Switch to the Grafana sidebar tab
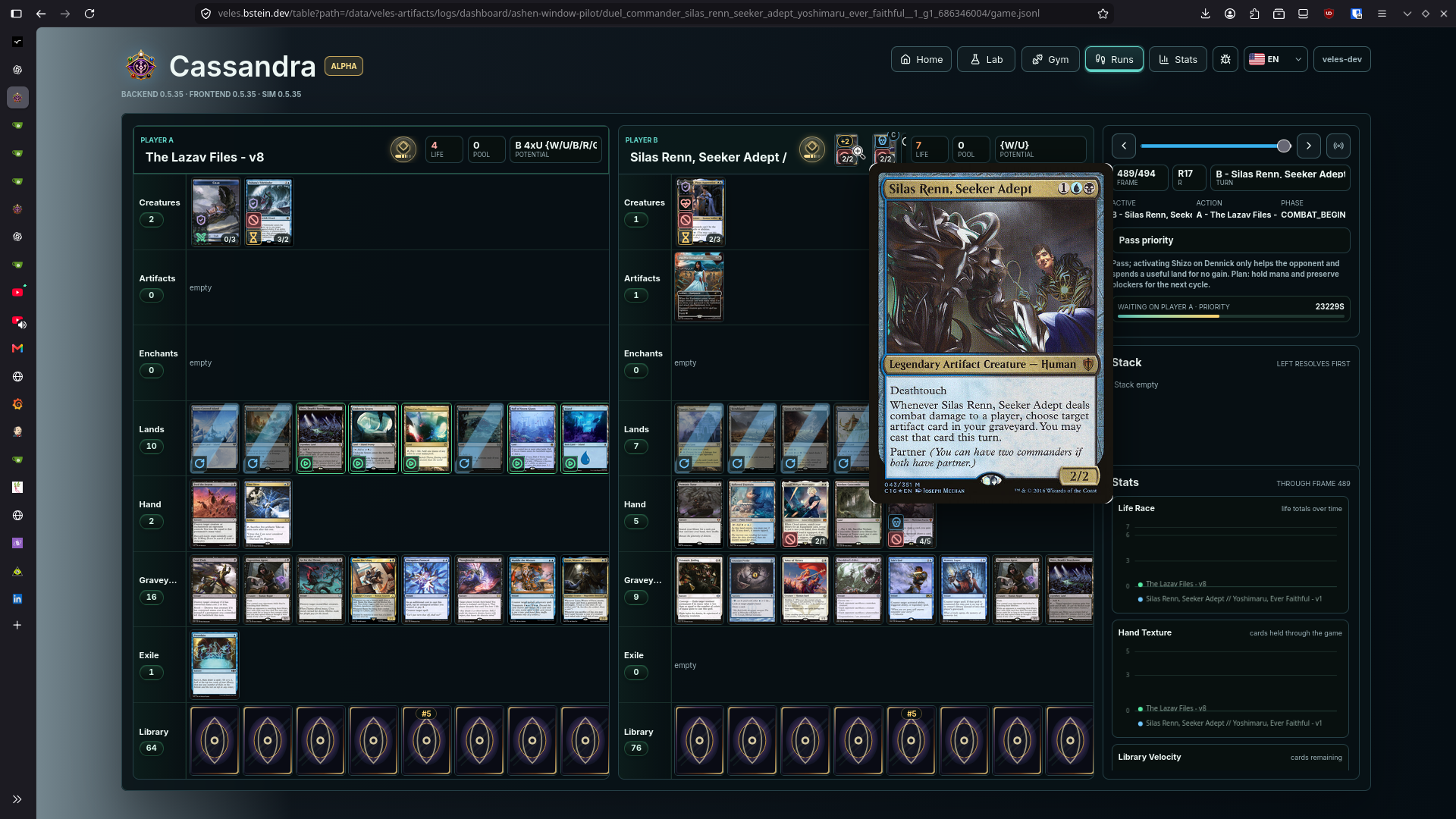This screenshot has height=819, width=1456. tap(17, 404)
